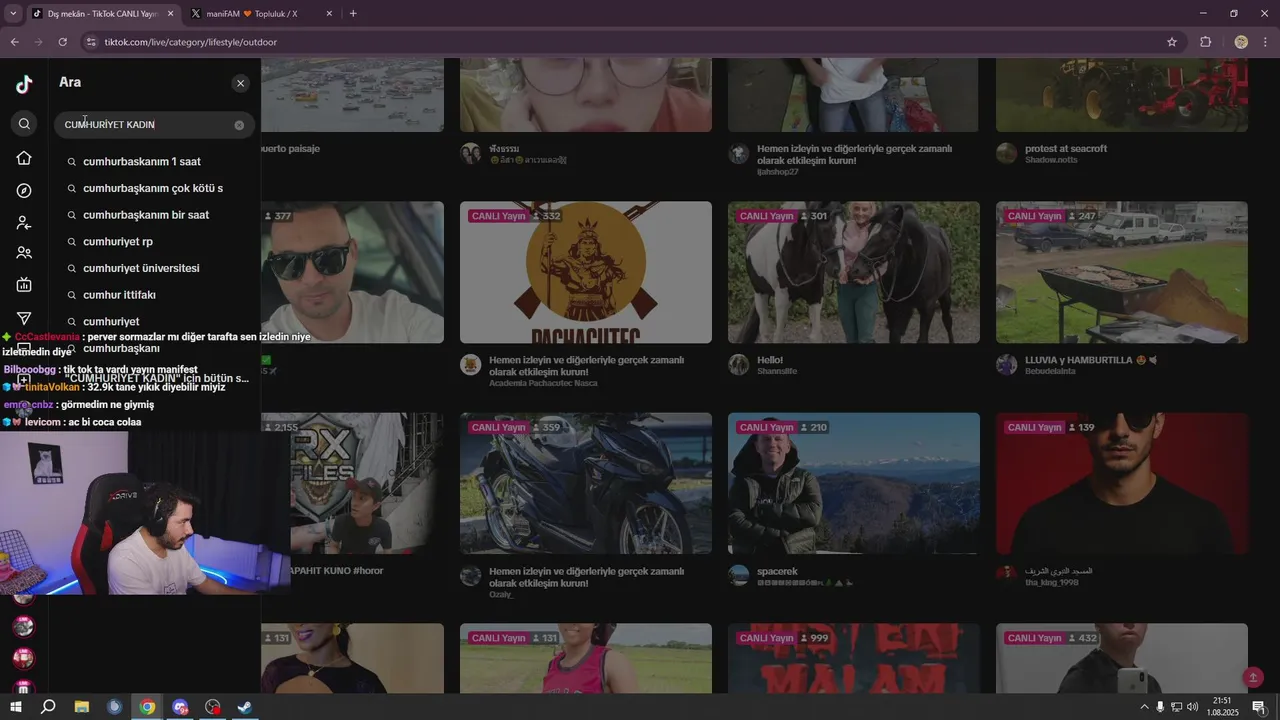Image resolution: width=1280 pixels, height=720 pixels.
Task: Open OBS Studio from the taskbar
Action: [213, 707]
